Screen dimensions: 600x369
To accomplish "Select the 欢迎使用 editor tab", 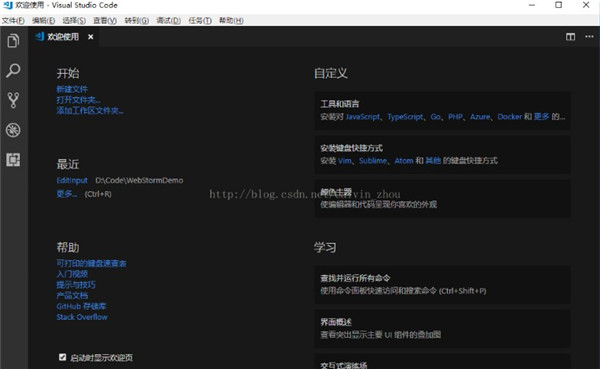I will coord(64,37).
